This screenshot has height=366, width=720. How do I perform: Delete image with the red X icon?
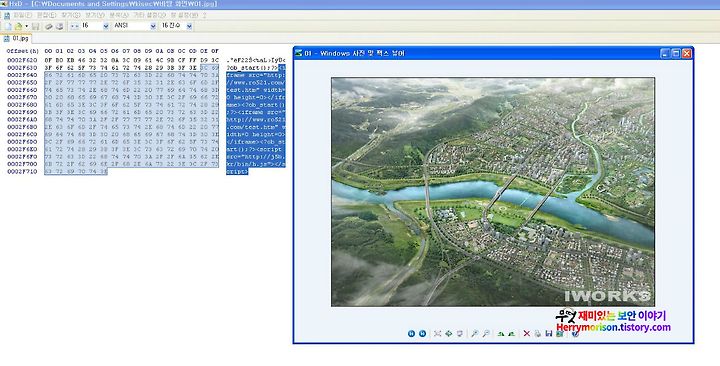click(x=527, y=333)
